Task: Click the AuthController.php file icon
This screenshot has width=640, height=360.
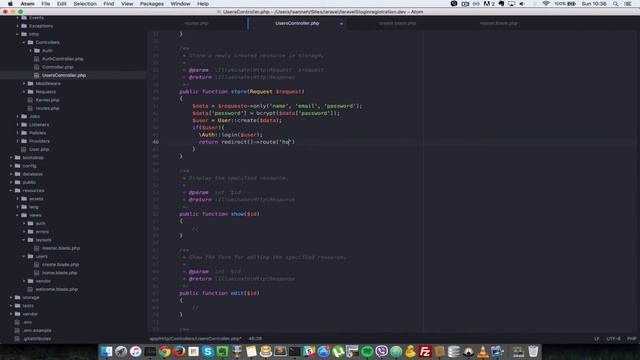Action: (36, 59)
